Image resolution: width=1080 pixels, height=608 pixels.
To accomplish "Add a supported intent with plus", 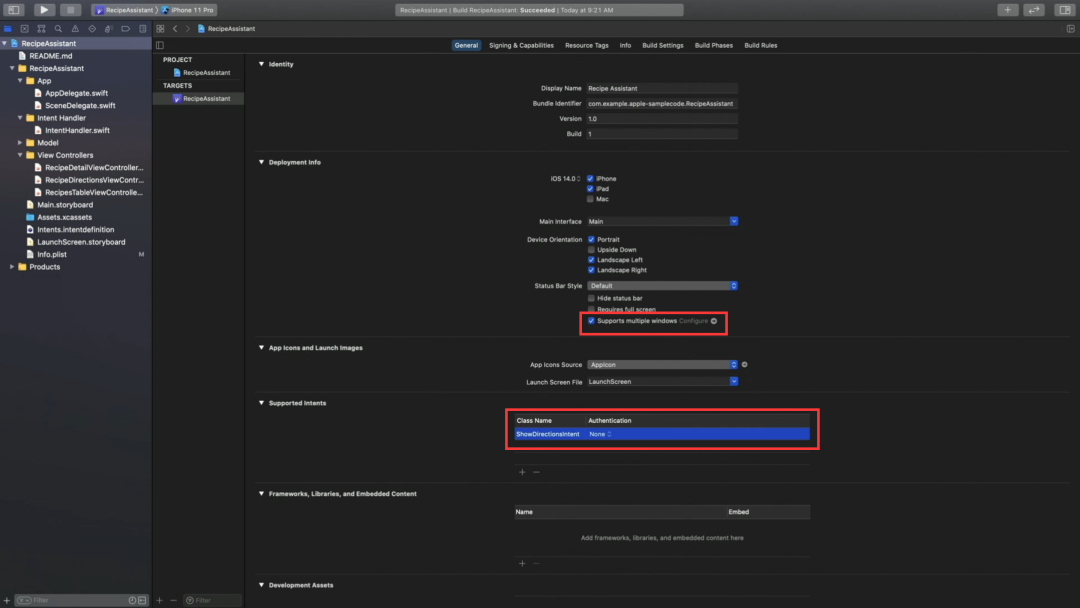I will click(522, 472).
